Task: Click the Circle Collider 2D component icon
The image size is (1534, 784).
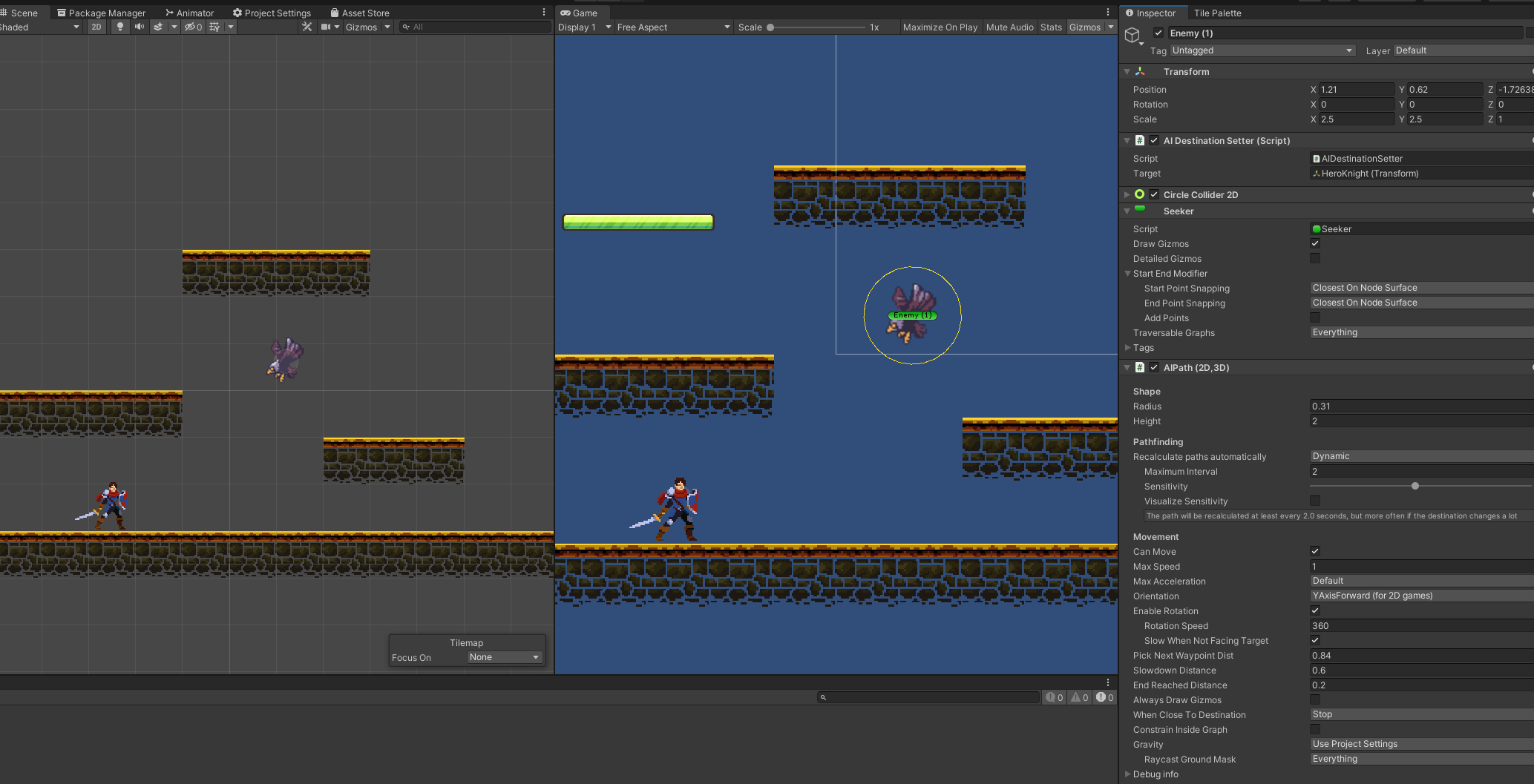Action: coord(1140,194)
